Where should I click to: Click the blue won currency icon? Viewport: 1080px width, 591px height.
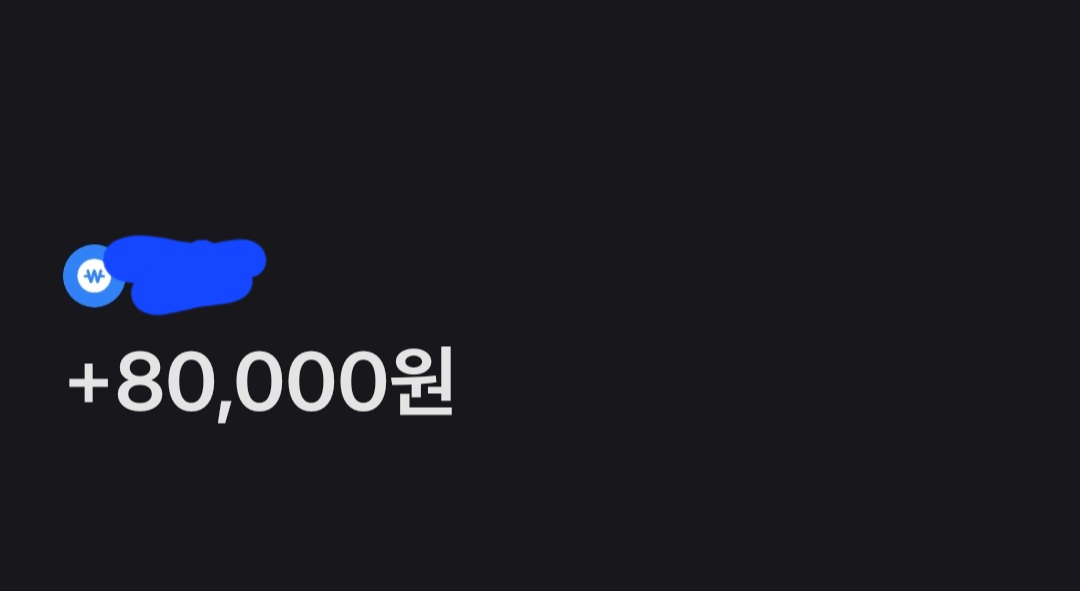coord(94,276)
